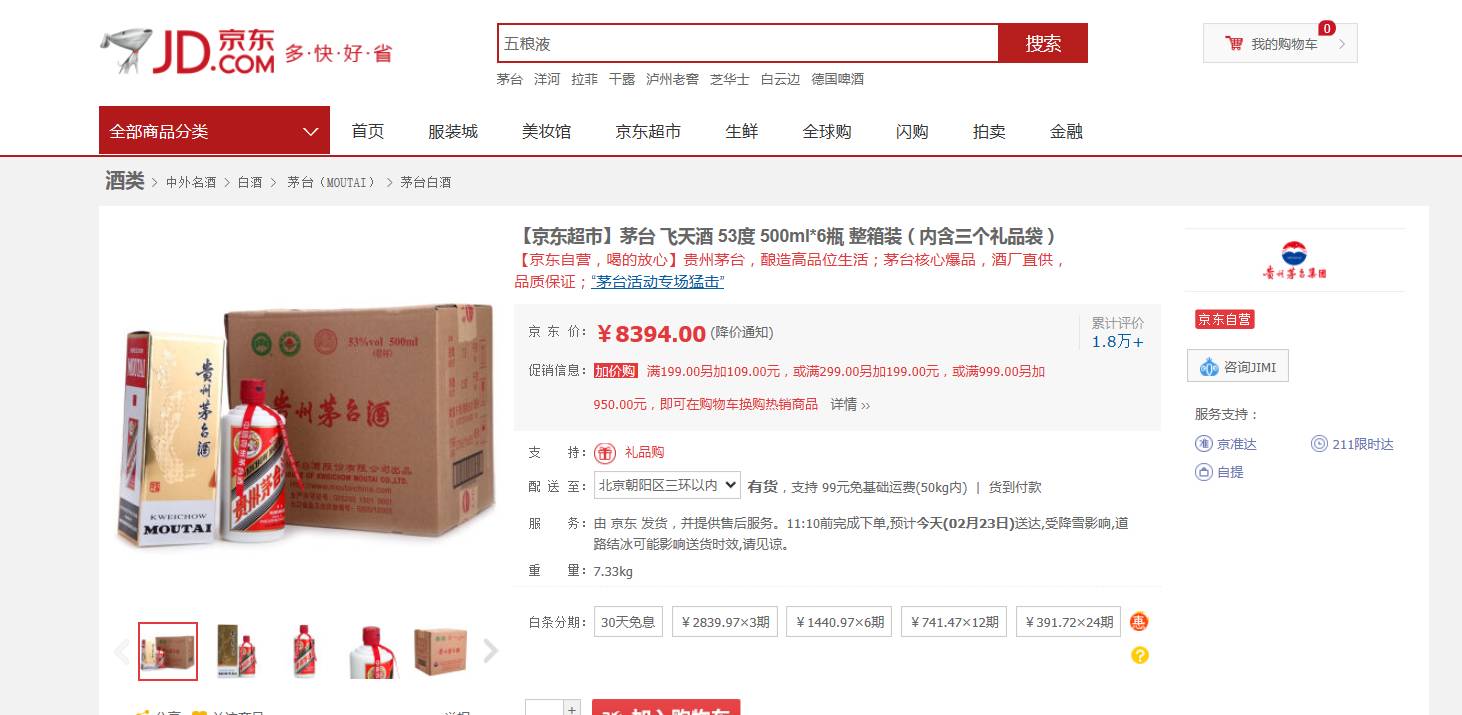Select the 30天免息 installment option
Image resolution: width=1462 pixels, height=715 pixels.
628,621
